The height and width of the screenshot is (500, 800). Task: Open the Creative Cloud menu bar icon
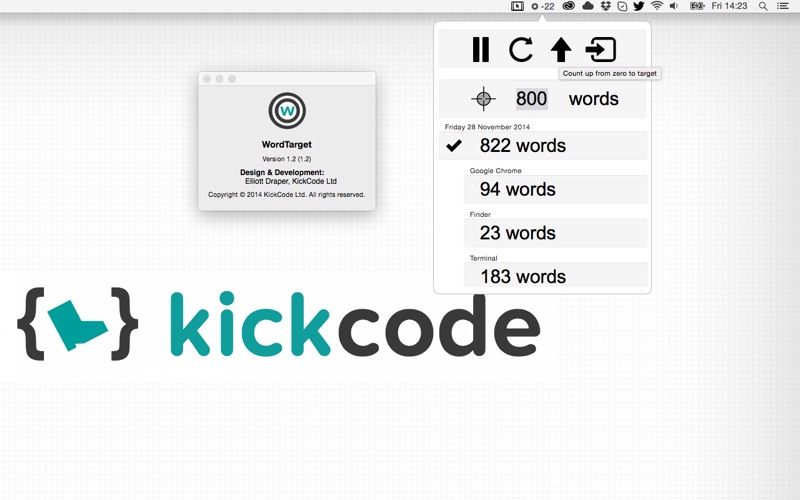tap(568, 6)
